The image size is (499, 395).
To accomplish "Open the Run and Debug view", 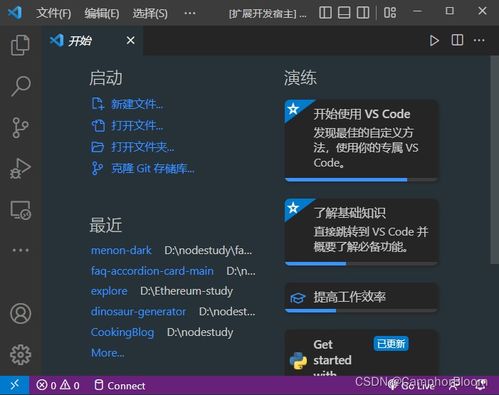I will [20, 169].
